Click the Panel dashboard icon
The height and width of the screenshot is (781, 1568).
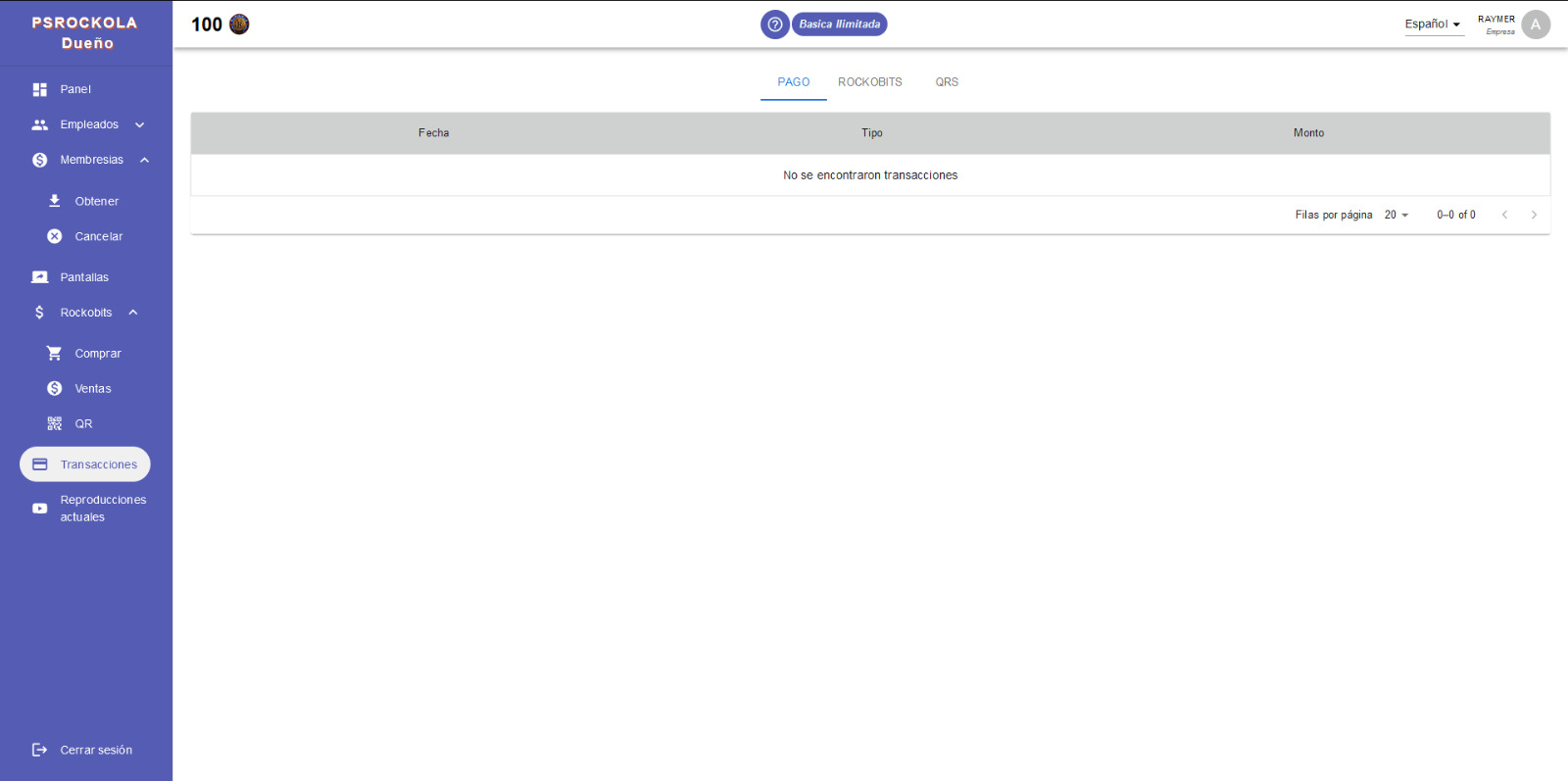[39, 89]
